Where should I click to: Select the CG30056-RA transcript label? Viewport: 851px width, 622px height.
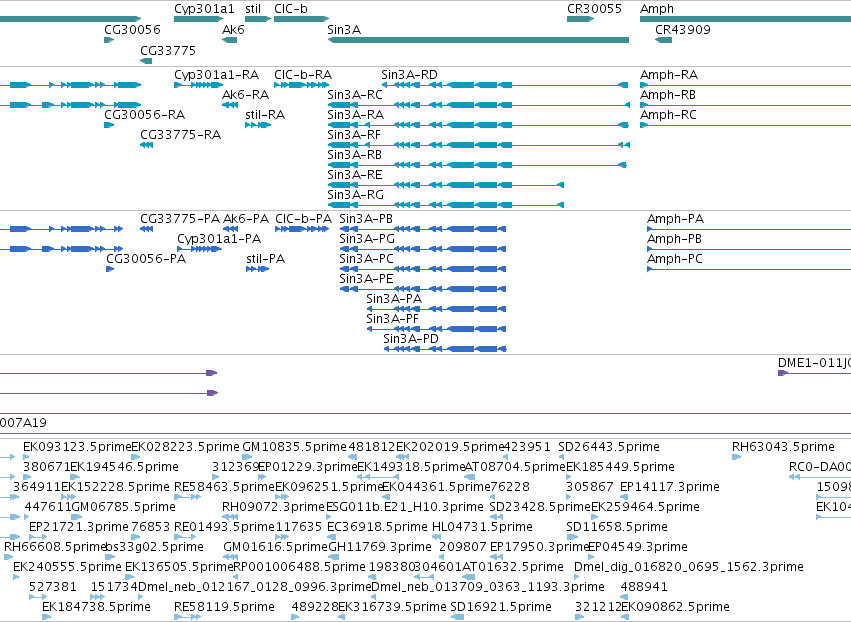click(x=144, y=115)
